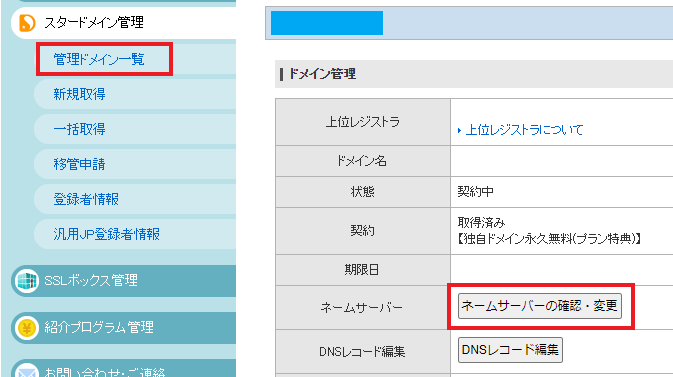Click 【独自ドメイン永久無料(プラン特典)】 text
673x377 pixels.
[549, 238]
